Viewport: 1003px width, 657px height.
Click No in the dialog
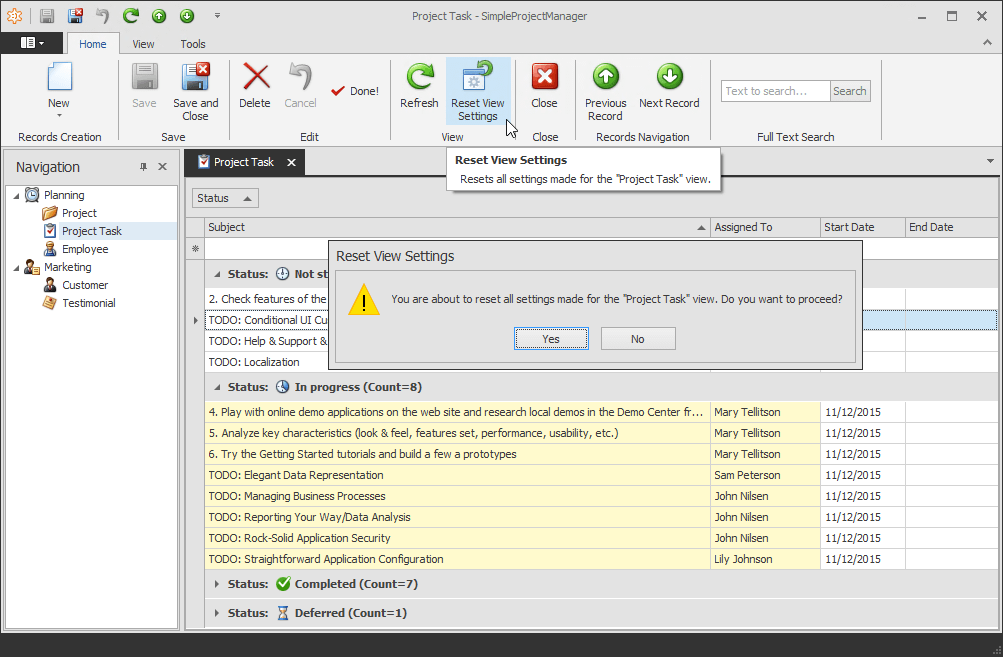pos(638,339)
